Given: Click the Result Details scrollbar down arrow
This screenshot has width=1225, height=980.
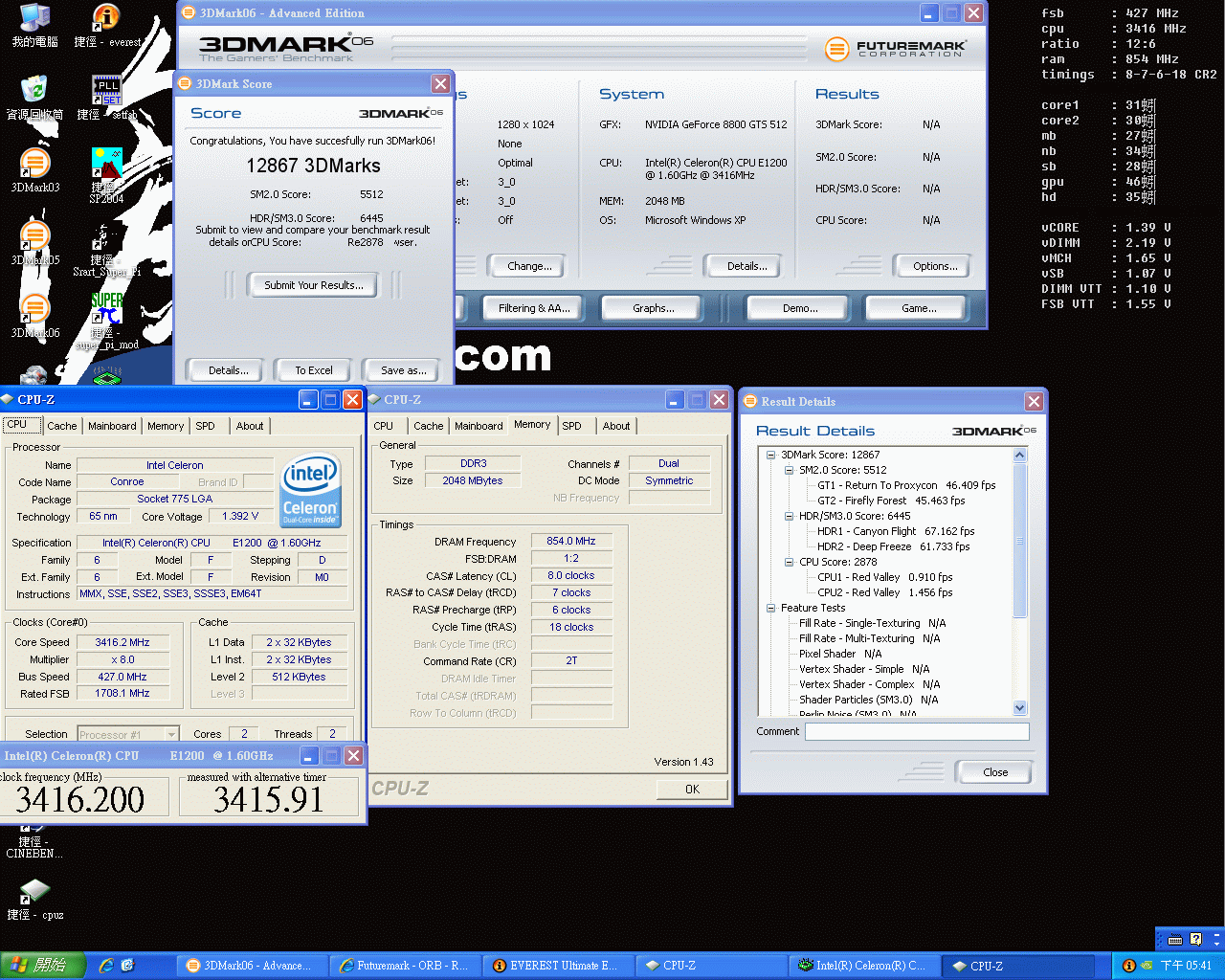Looking at the screenshot, I should 1019,708.
